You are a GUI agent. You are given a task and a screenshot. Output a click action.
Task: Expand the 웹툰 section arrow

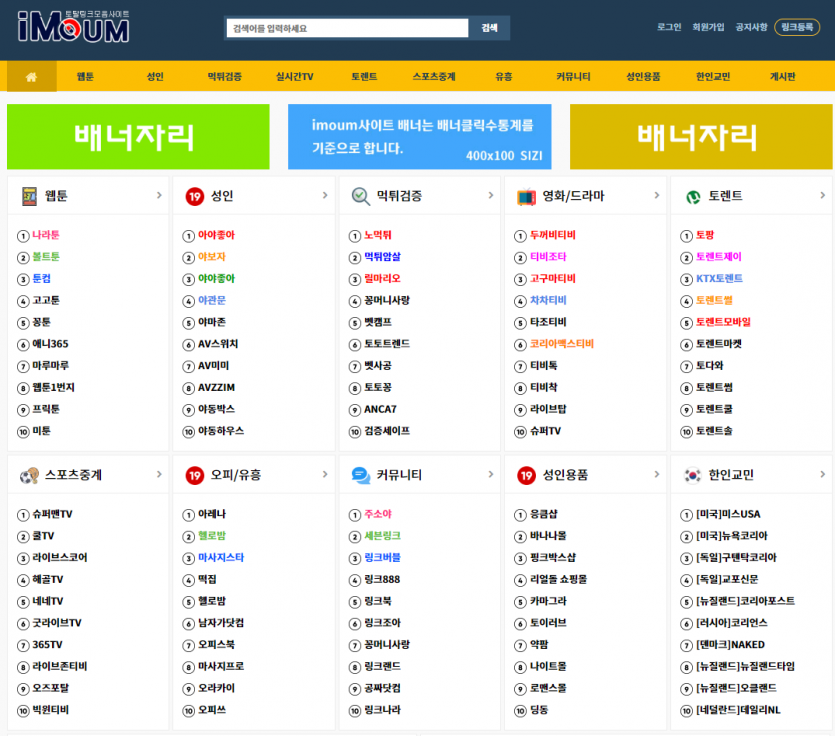159,195
